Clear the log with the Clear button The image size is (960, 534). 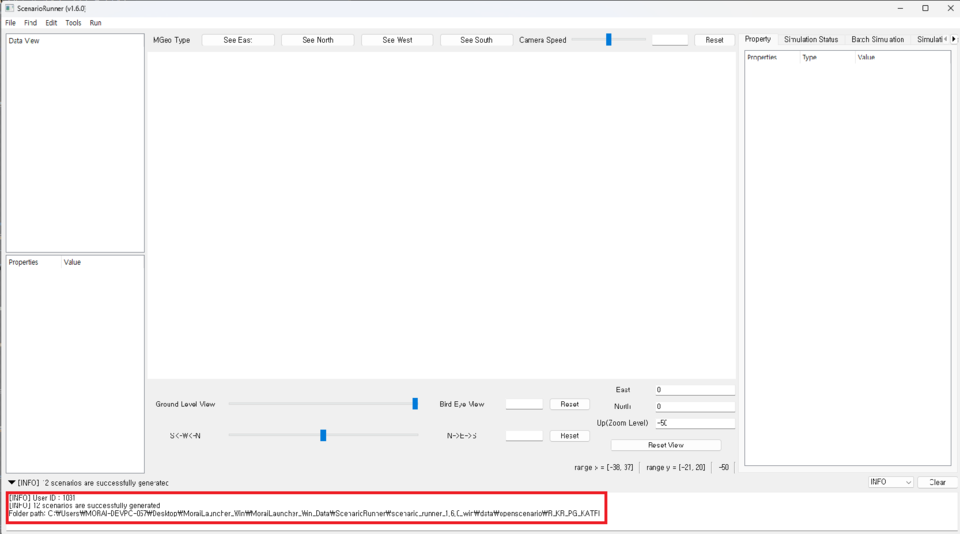coord(937,482)
